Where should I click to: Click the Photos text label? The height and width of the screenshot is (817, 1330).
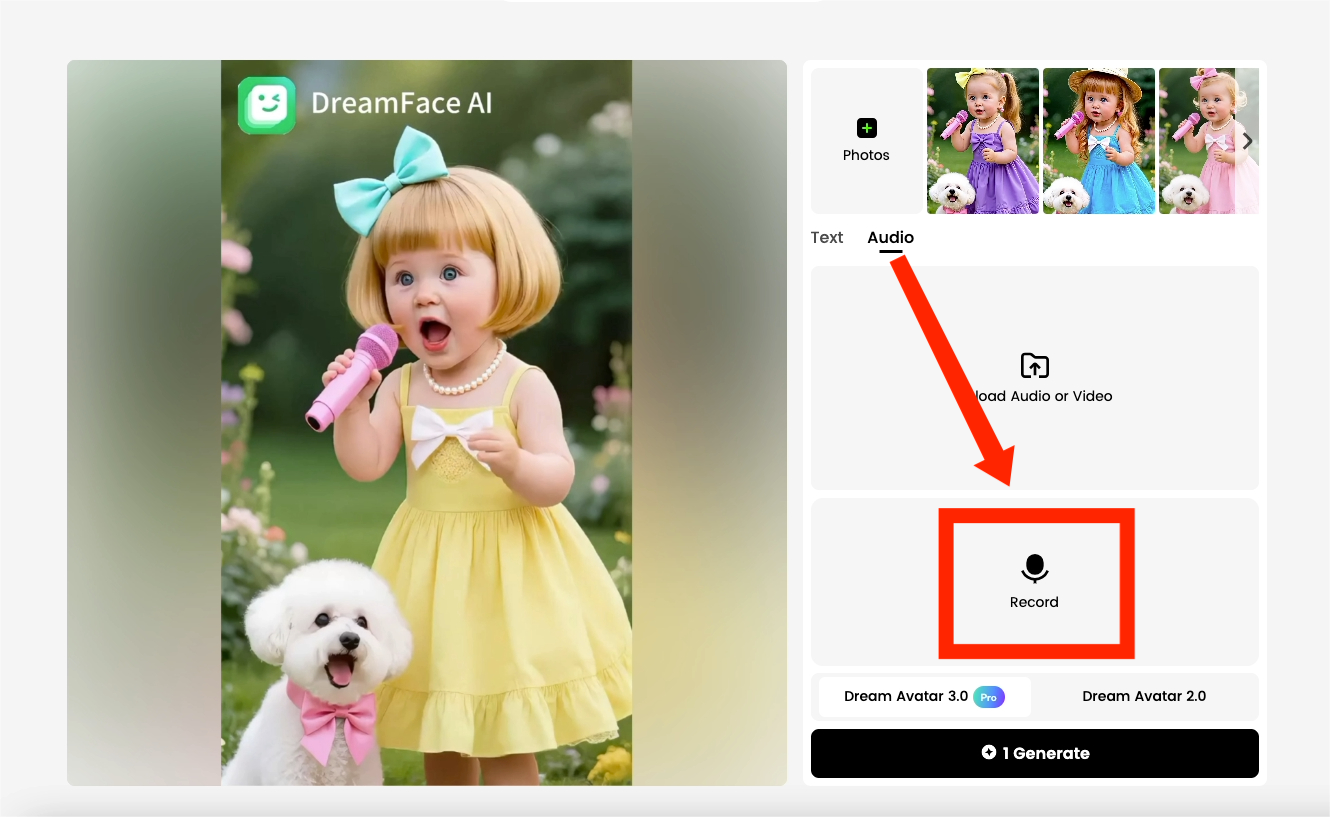[x=866, y=155]
